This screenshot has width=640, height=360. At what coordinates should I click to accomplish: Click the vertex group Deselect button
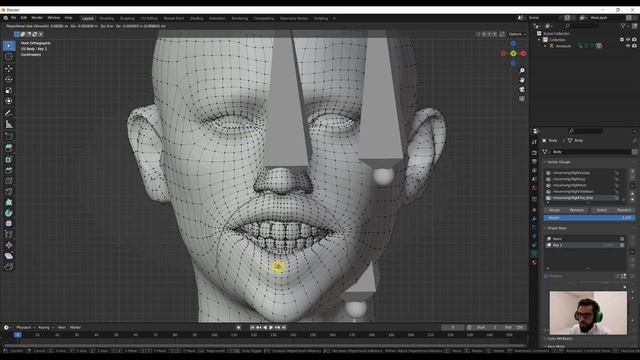point(624,210)
